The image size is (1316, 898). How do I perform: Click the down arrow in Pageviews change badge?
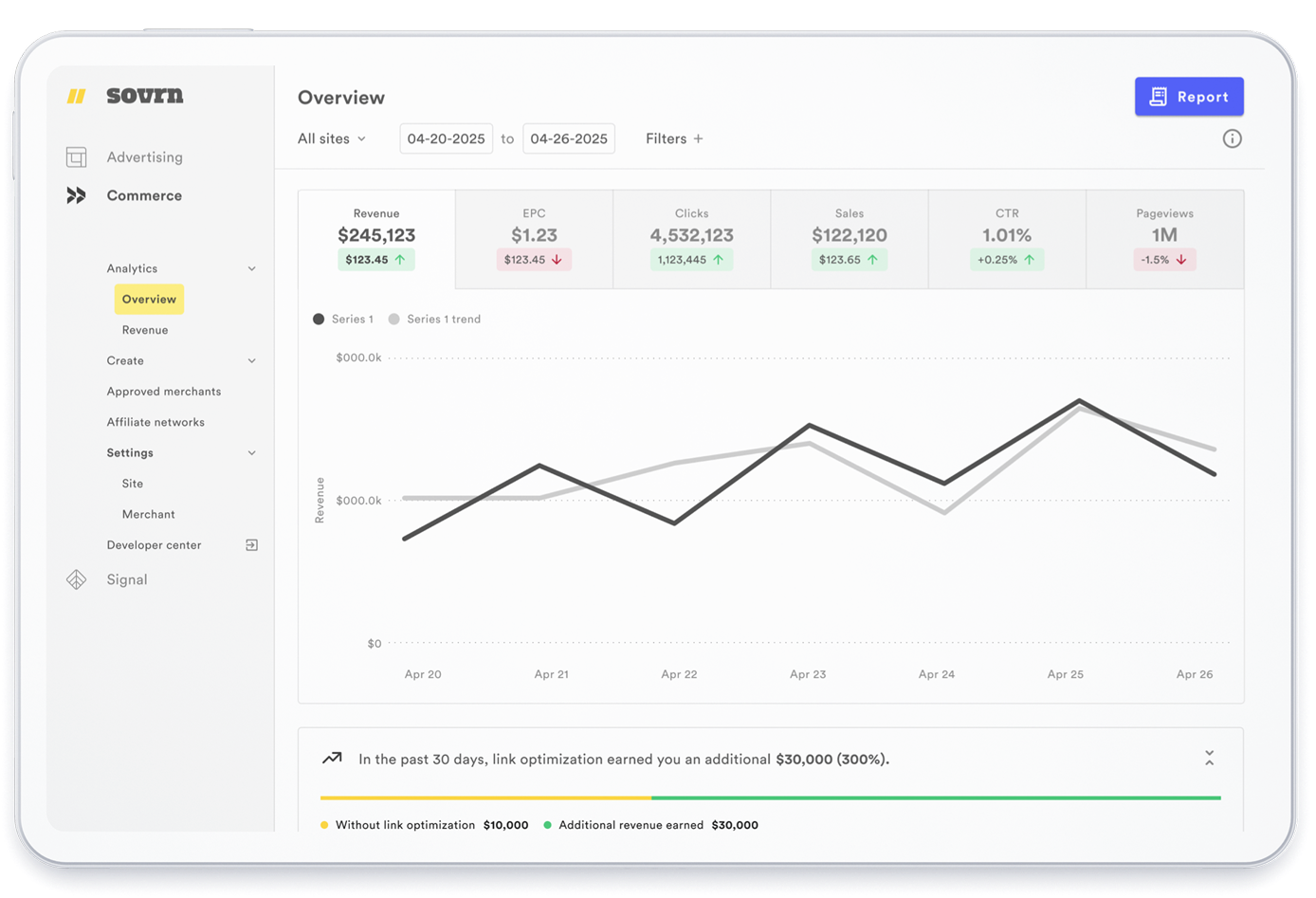point(1181,259)
